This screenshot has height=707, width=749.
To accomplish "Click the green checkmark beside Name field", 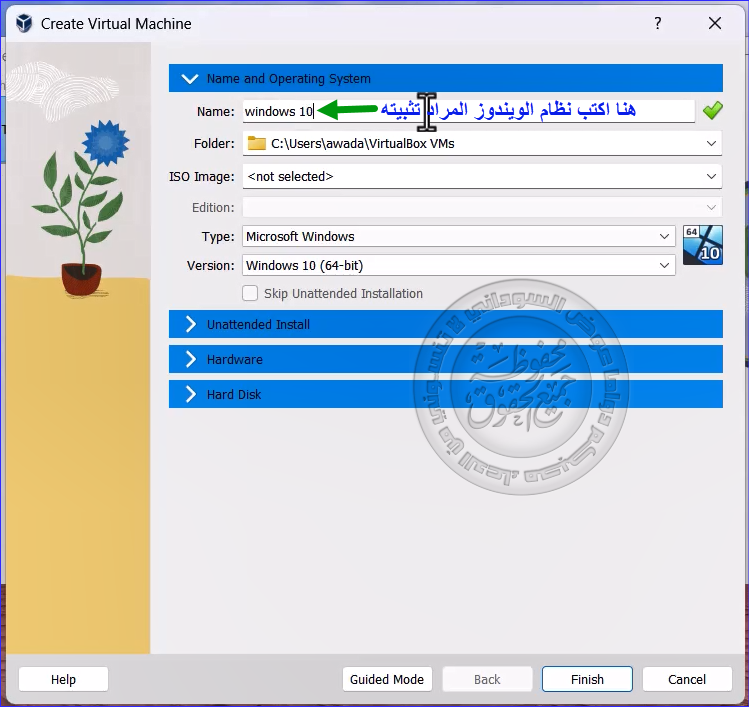I will (712, 111).
